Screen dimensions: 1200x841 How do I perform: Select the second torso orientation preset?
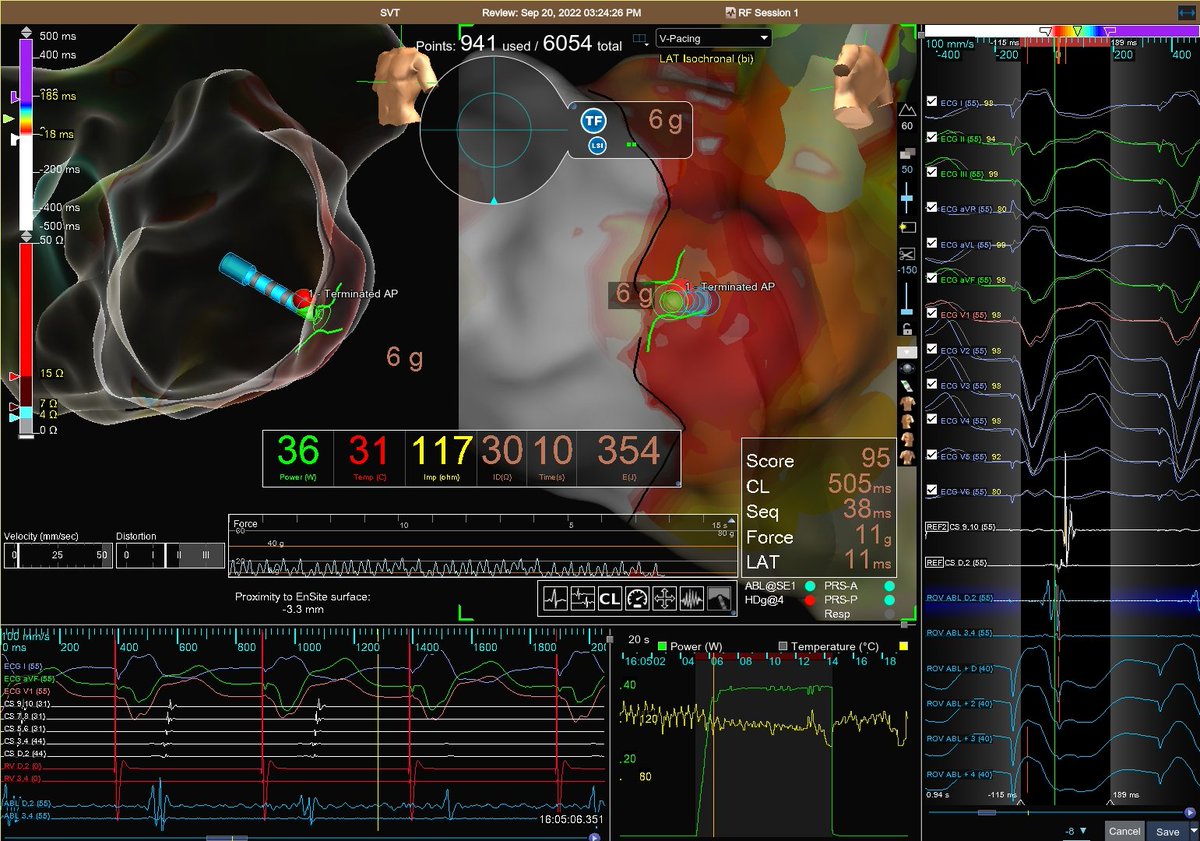[x=907, y=421]
